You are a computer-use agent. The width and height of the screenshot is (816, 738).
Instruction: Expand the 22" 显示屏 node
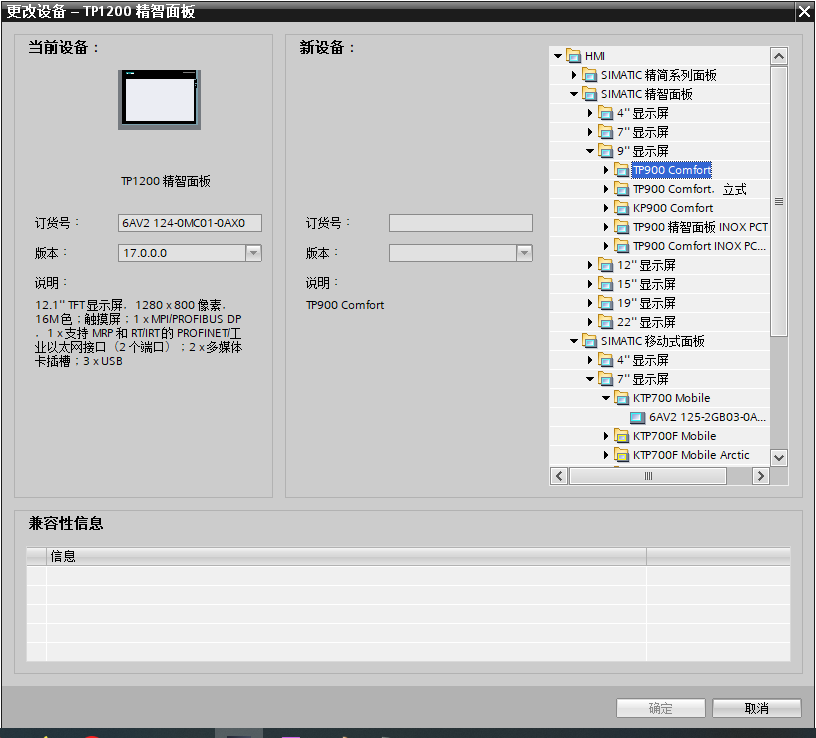(590, 322)
